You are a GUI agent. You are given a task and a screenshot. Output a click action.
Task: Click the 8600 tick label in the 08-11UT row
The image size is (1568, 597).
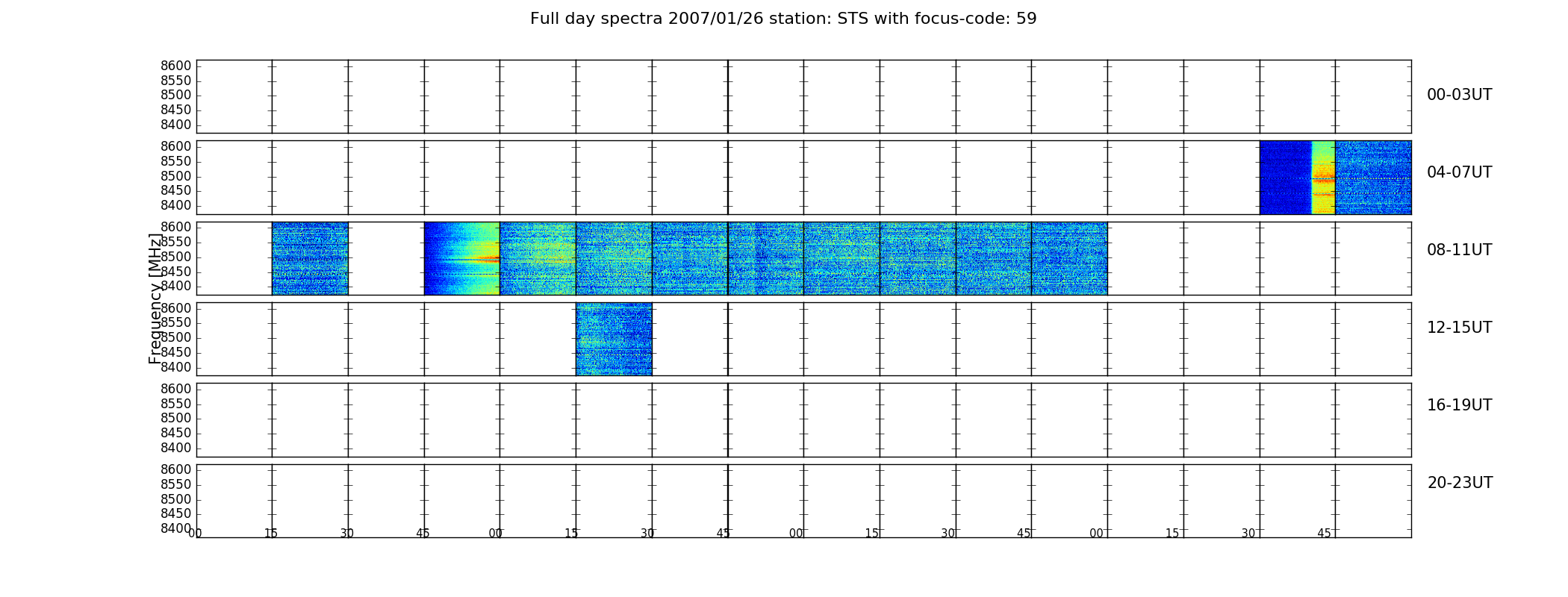[176, 227]
